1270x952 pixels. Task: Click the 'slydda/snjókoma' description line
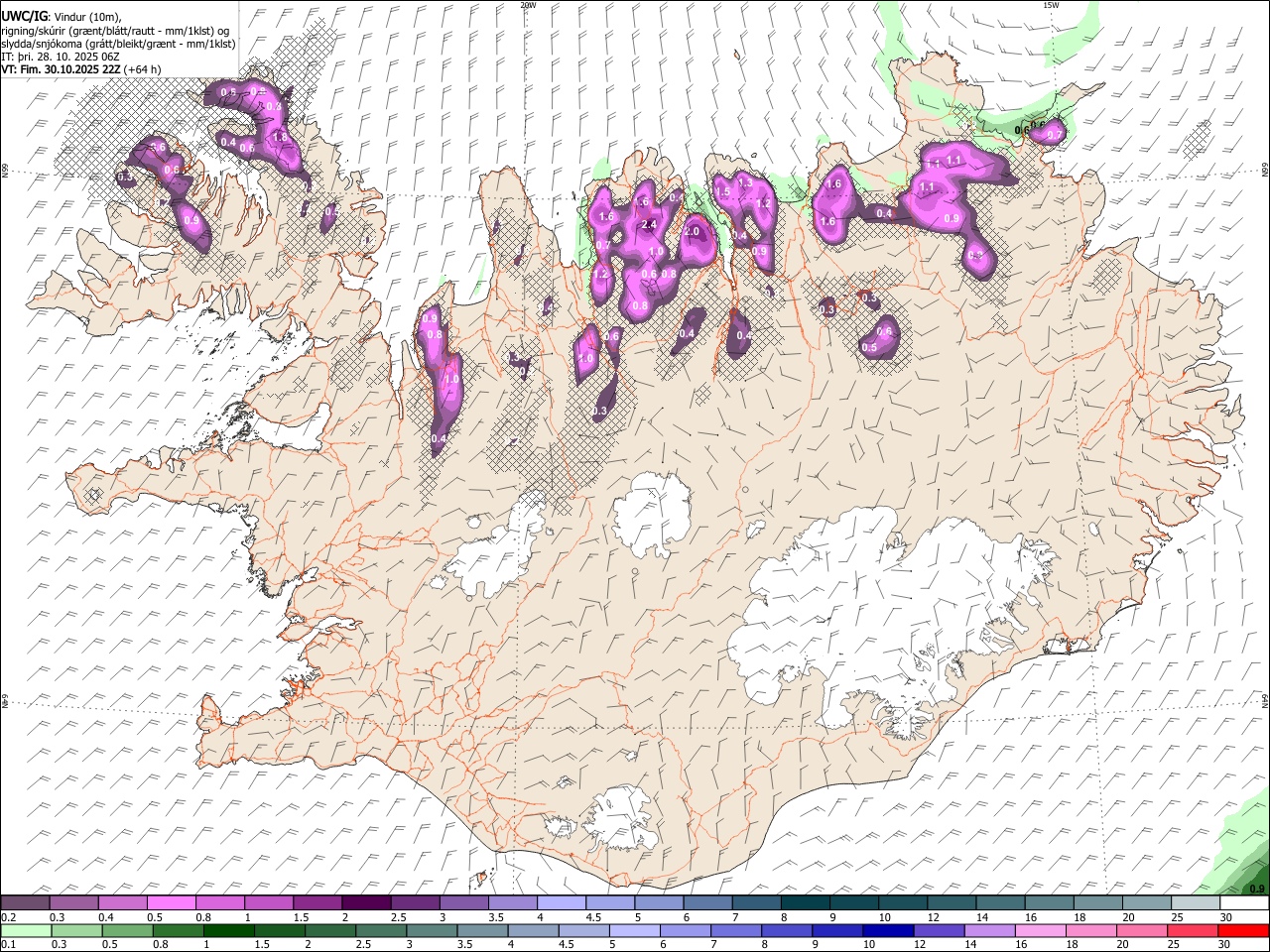(x=118, y=44)
